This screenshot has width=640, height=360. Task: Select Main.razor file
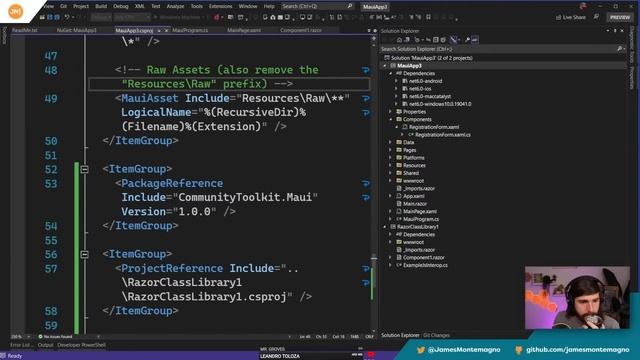tap(415, 204)
